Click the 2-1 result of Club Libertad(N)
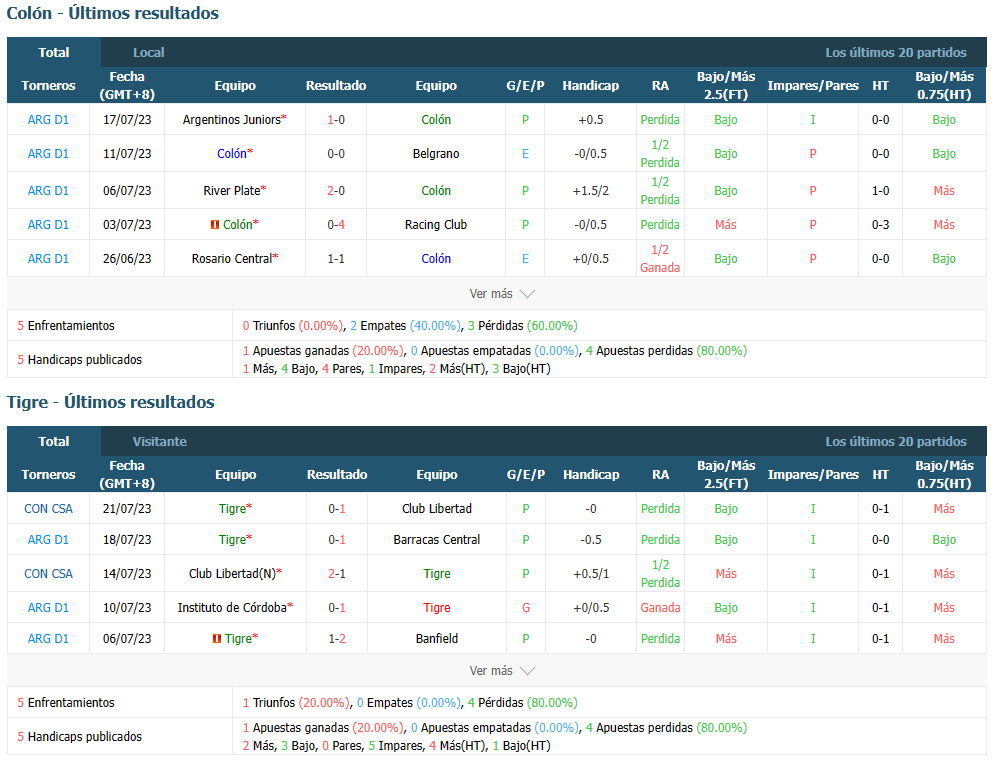This screenshot has height=760, width=996. pyautogui.click(x=337, y=574)
